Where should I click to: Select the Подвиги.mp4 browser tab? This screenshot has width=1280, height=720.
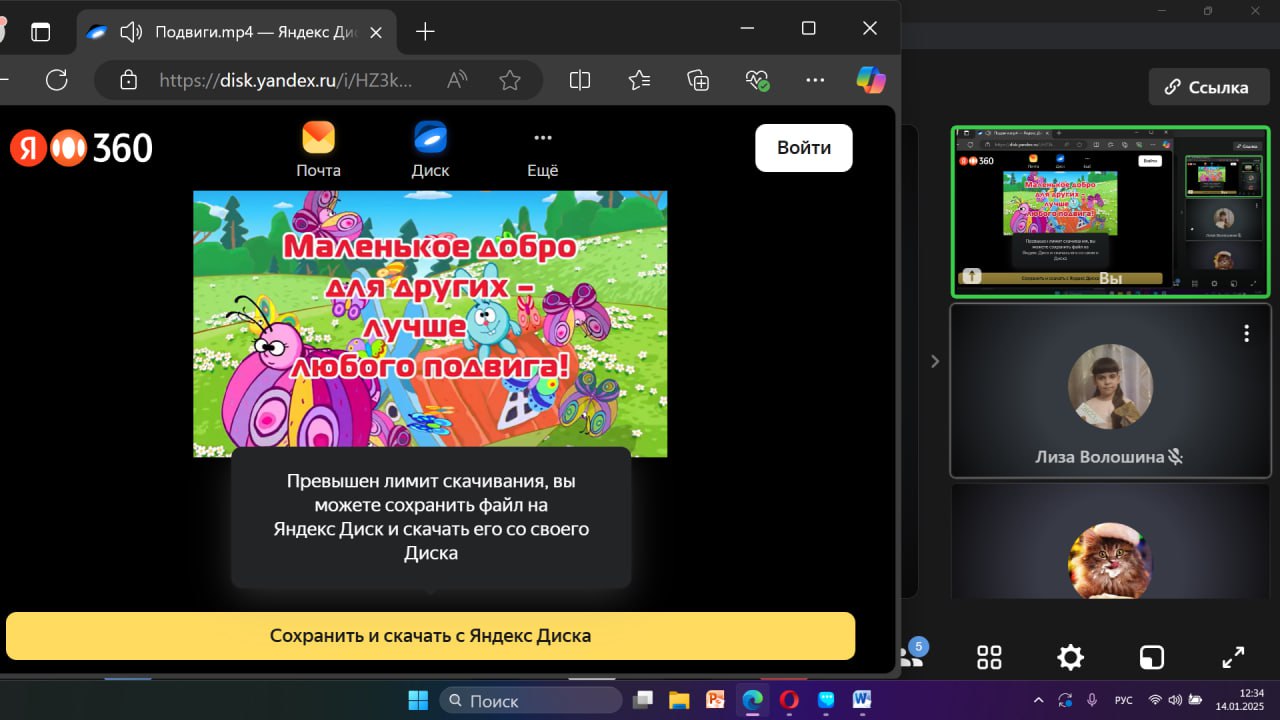coord(235,32)
